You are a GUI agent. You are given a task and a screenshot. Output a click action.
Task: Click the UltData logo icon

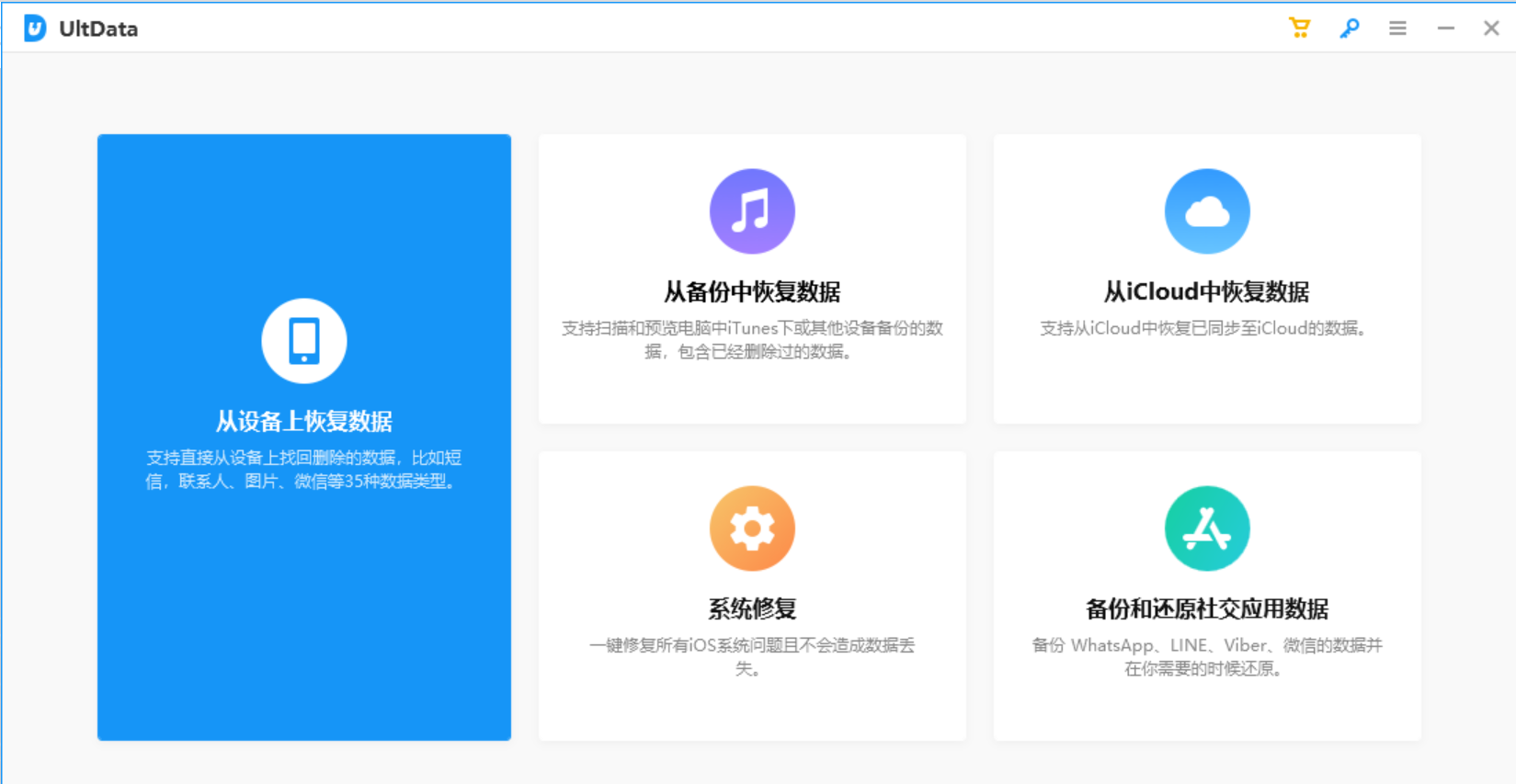[x=35, y=28]
